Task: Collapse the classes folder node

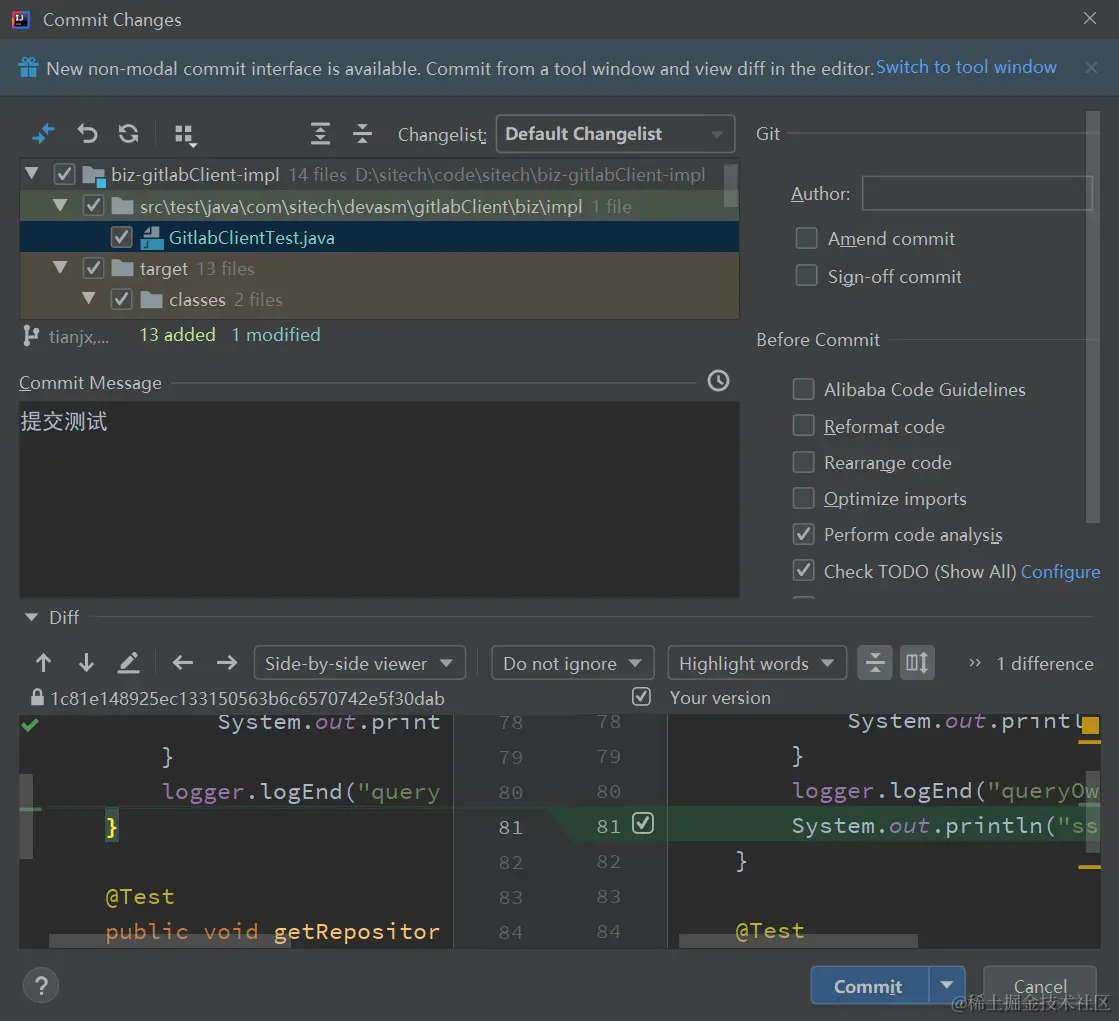Action: [x=89, y=298]
